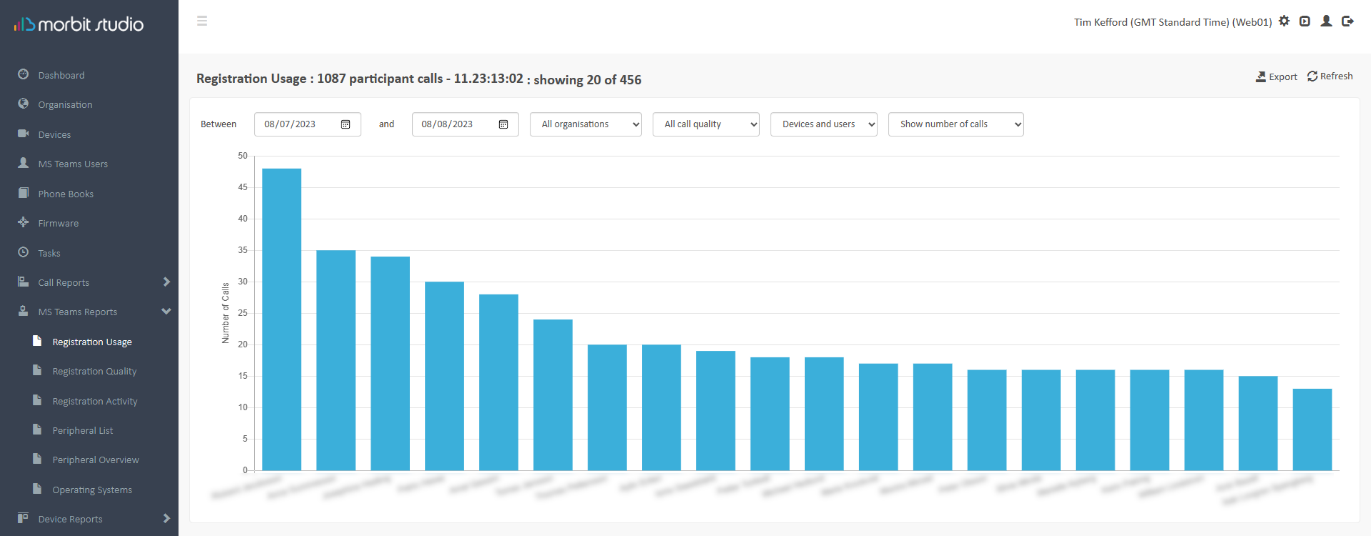Click the settings gear icon in the header
Viewport: 1371px width, 536px height.
pyautogui.click(x=1284, y=21)
